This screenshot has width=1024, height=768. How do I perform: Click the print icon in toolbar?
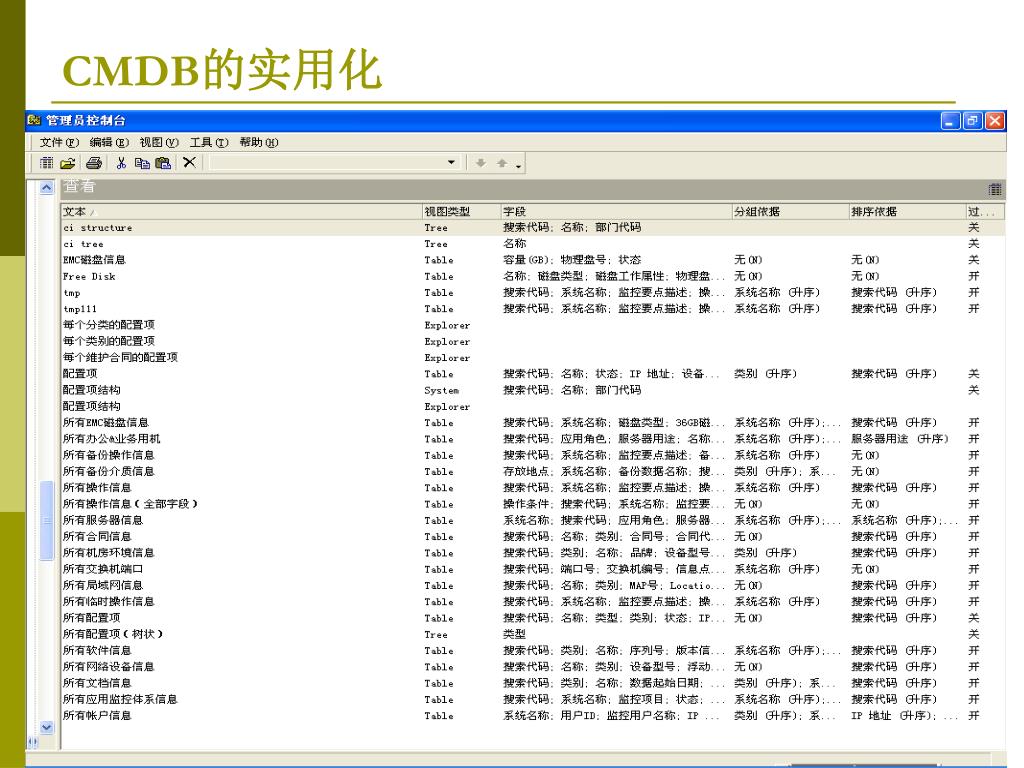(x=94, y=163)
